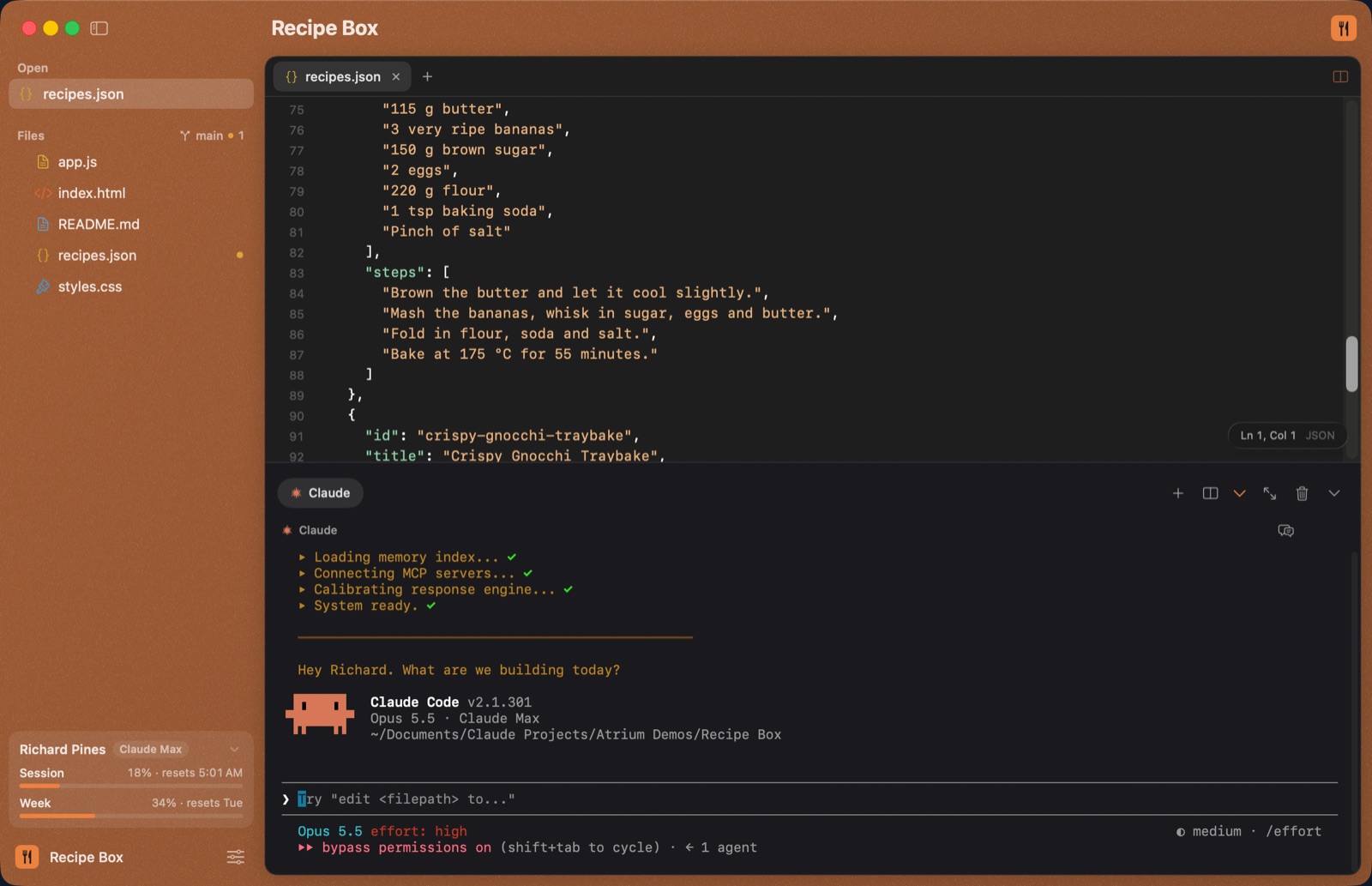The image size is (1372, 886).
Task: Open the settings sliders icon bottom left
Action: click(x=236, y=857)
